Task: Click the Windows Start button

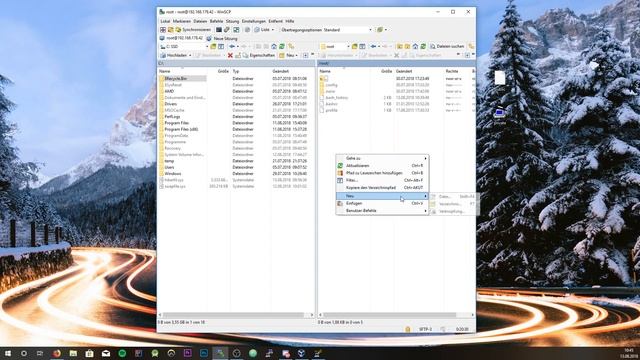Action: 8,353
